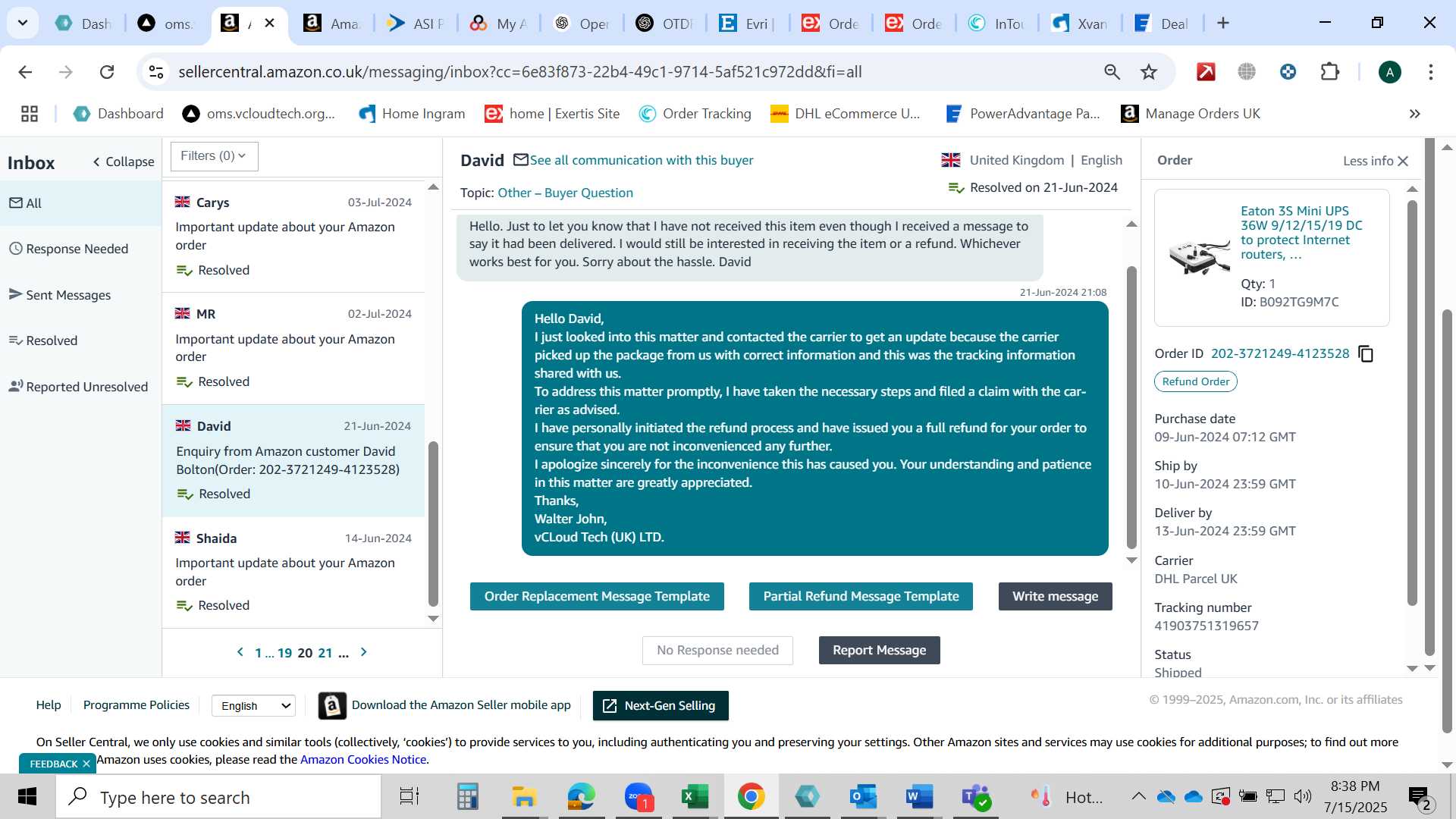
Task: Open Chrome profile avatar A
Action: (1389, 72)
